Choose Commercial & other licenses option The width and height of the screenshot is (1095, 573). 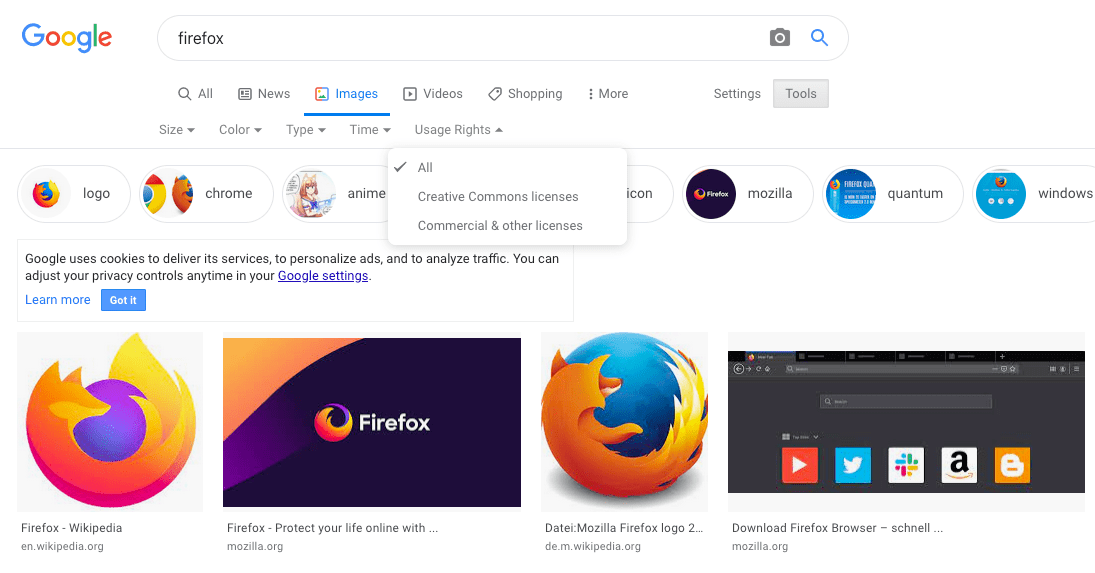click(500, 226)
